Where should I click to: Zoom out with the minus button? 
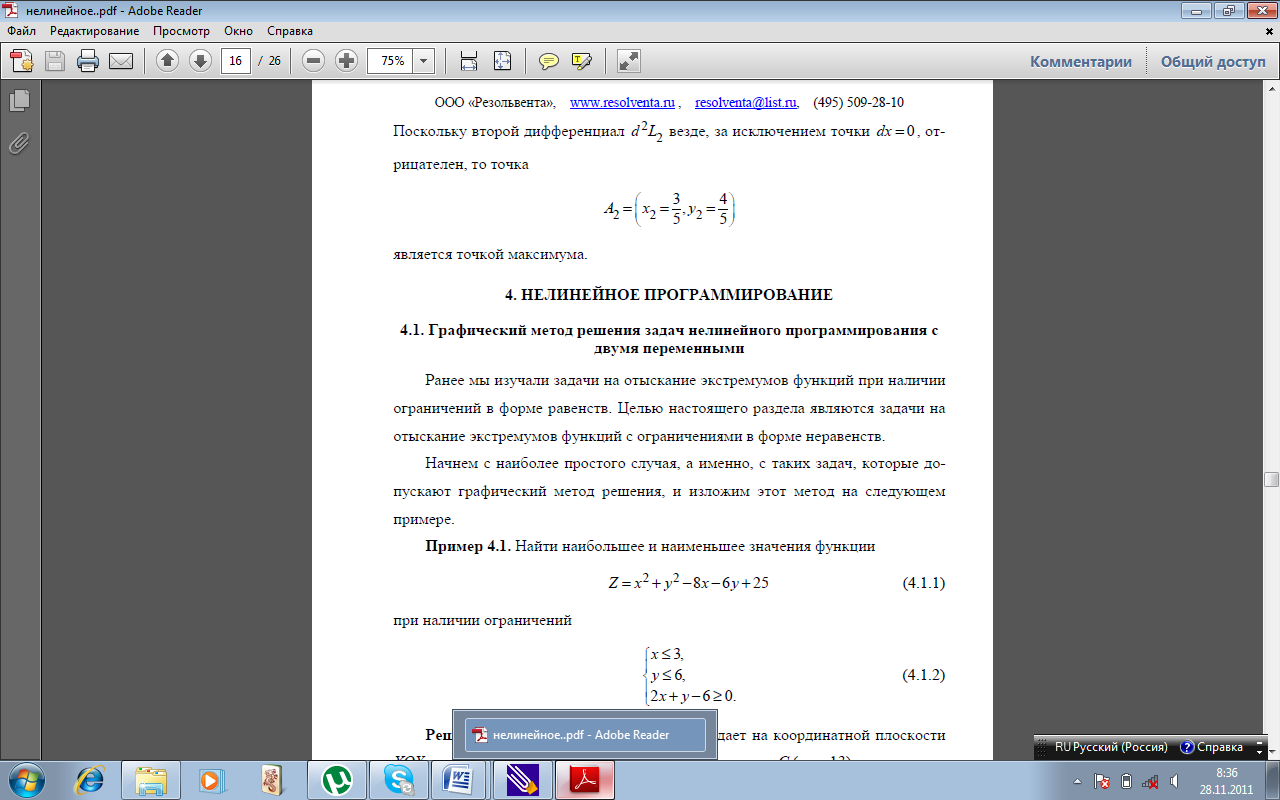(314, 61)
